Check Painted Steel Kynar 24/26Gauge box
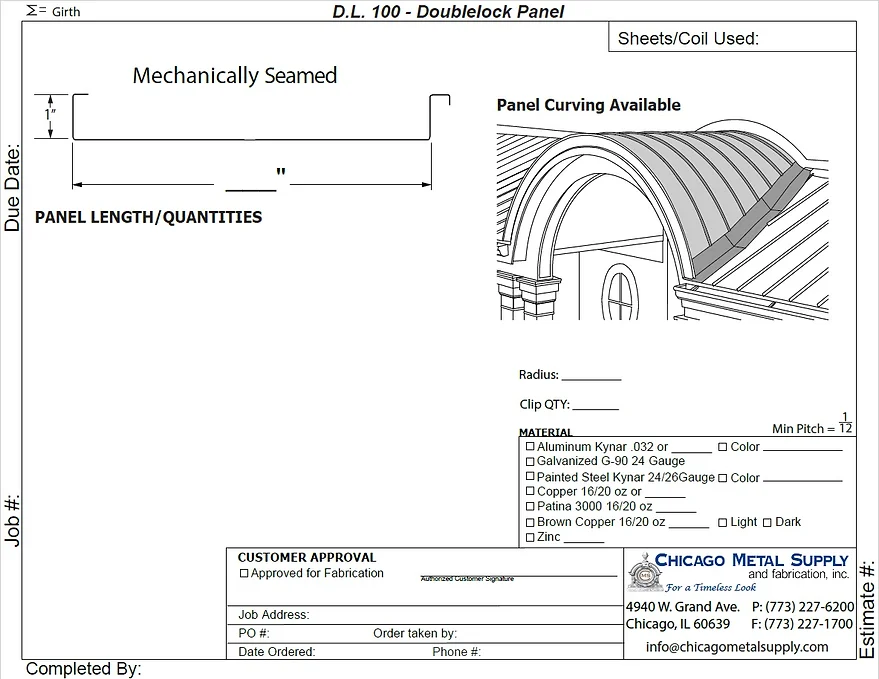 coord(530,477)
